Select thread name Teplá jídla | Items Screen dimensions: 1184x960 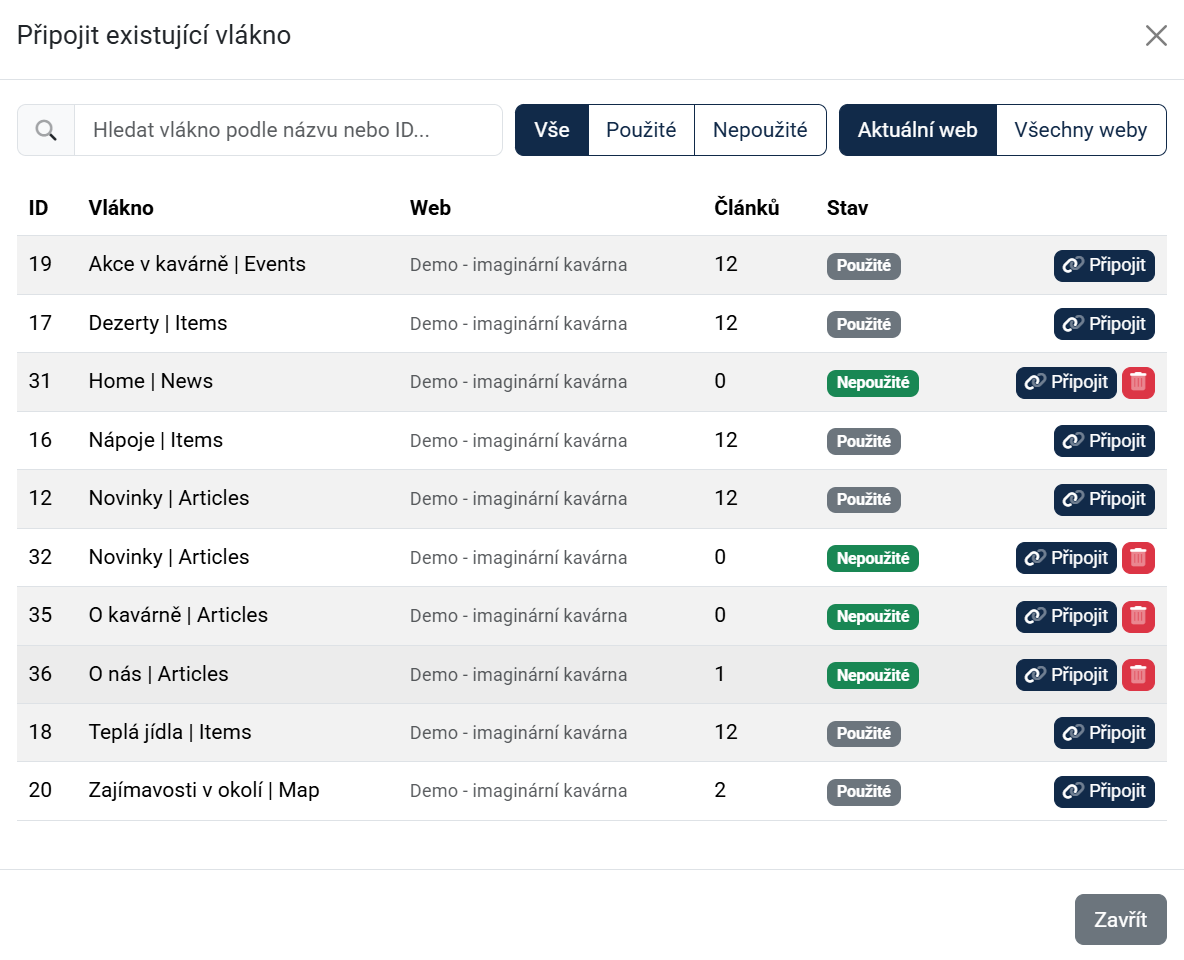click(170, 732)
